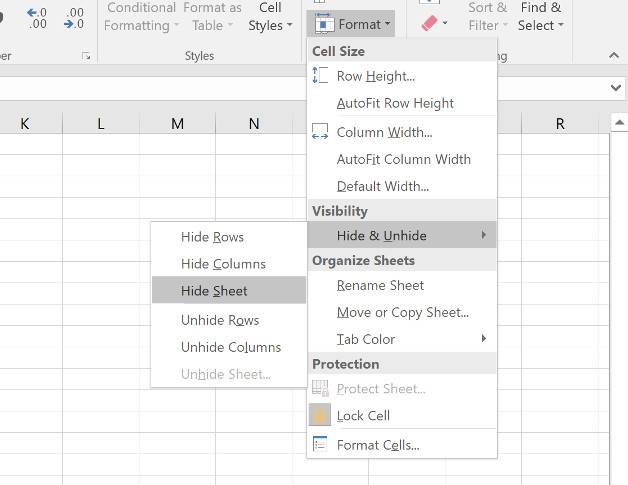Viewport: 628px width, 485px height.
Task: Click the Lock Cell icon
Action: (x=320, y=415)
